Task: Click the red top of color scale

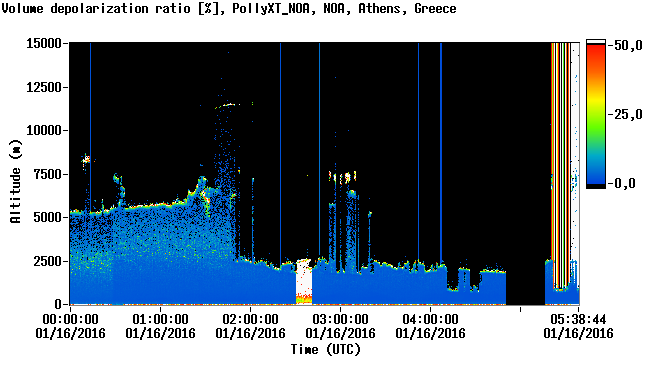Action: pyautogui.click(x=595, y=50)
